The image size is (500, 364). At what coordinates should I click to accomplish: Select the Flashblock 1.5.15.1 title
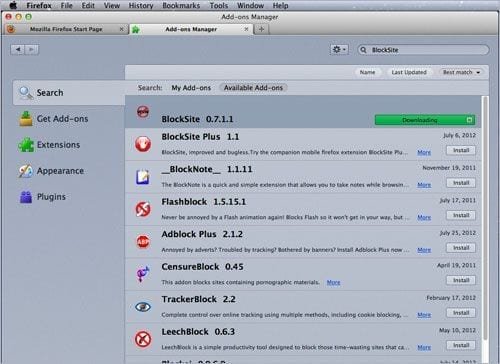[204, 202]
